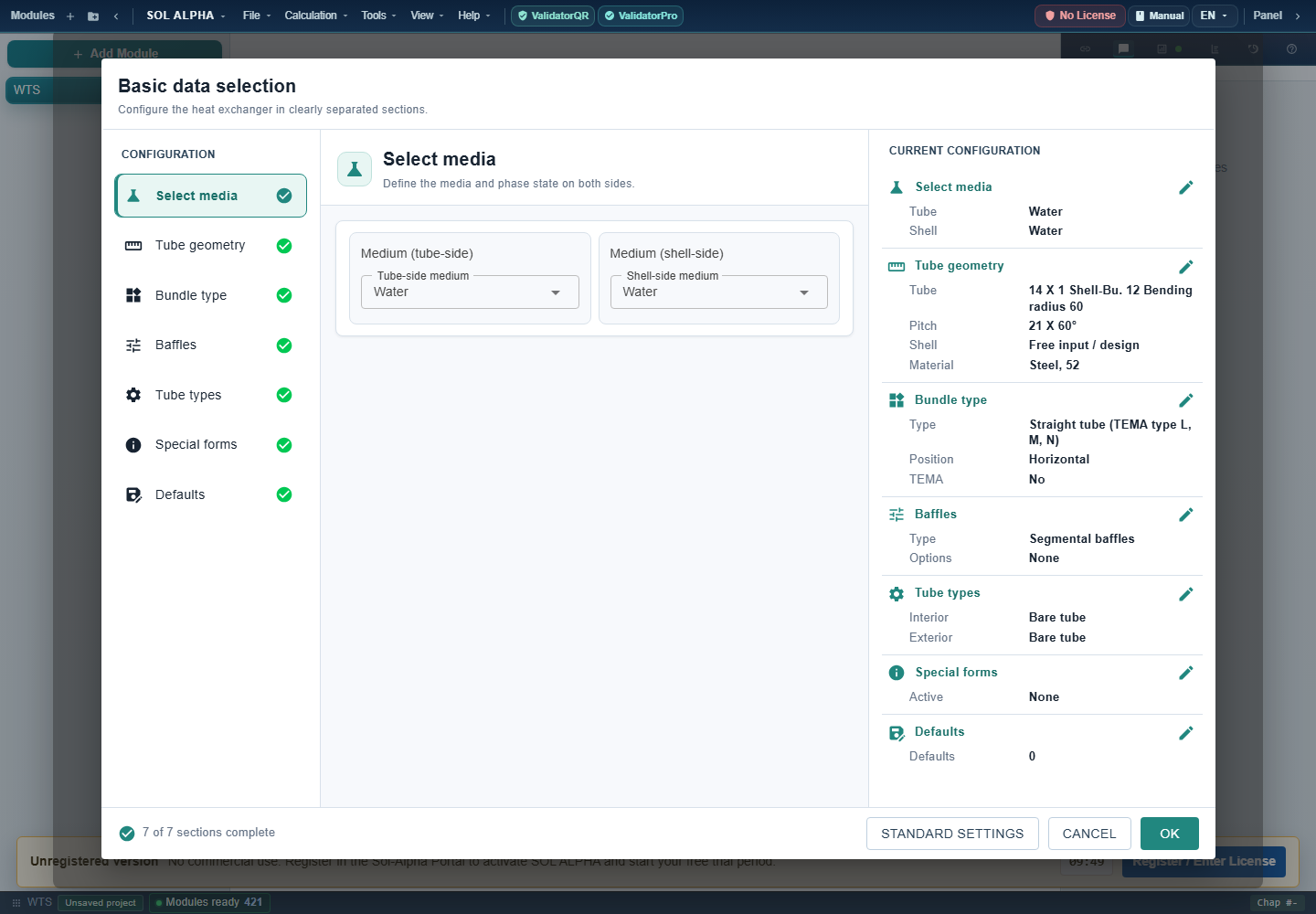Go to Tube geometry section
Screen dimensions: 1316x914
(210, 246)
